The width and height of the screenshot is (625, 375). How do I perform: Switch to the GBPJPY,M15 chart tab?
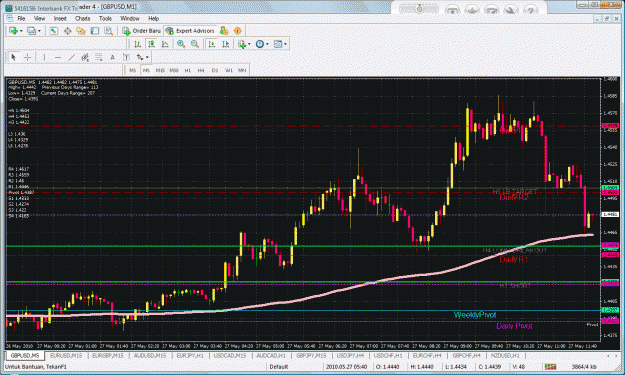pyautogui.click(x=311, y=355)
